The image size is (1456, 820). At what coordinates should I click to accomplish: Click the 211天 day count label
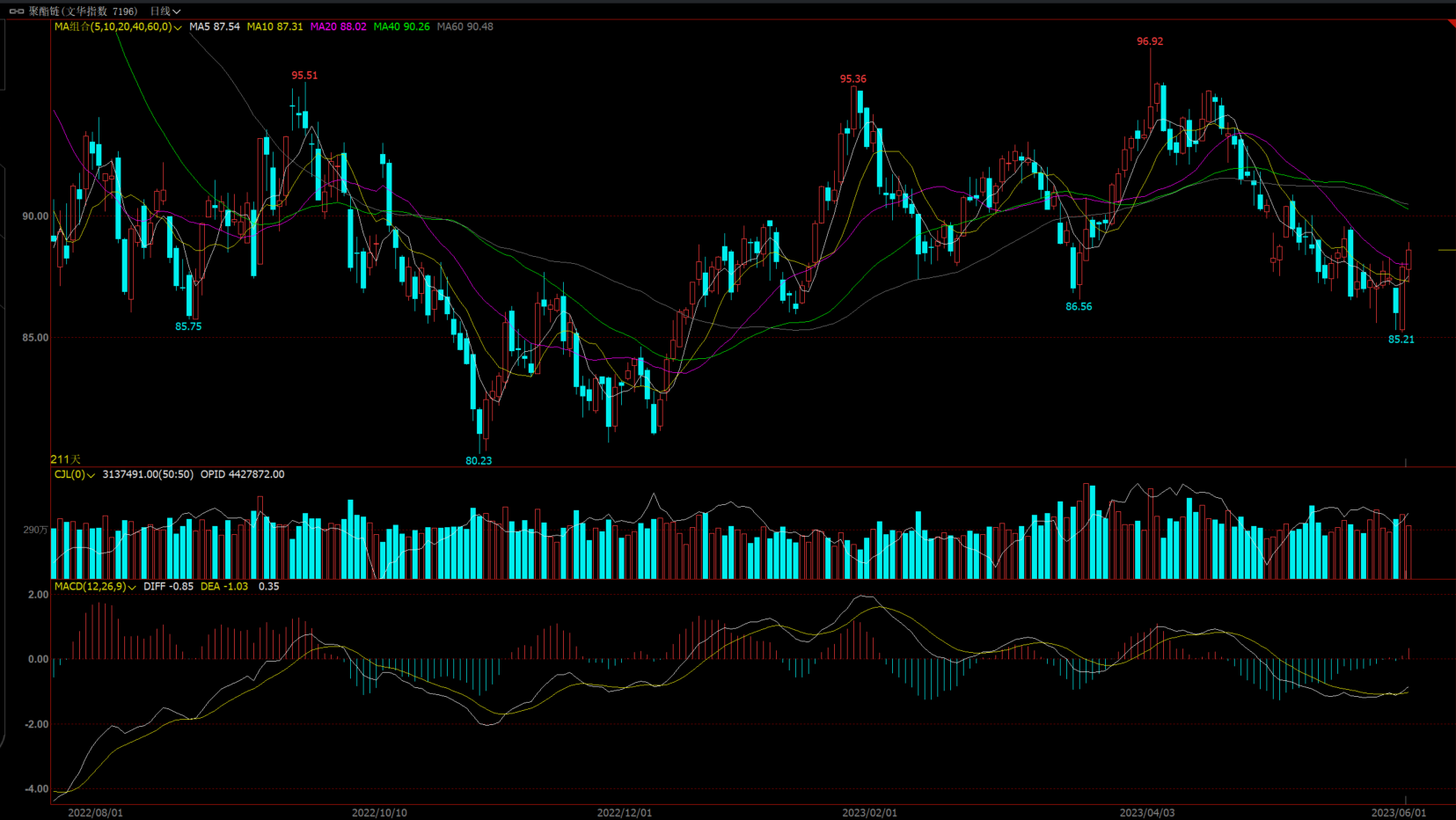65,459
